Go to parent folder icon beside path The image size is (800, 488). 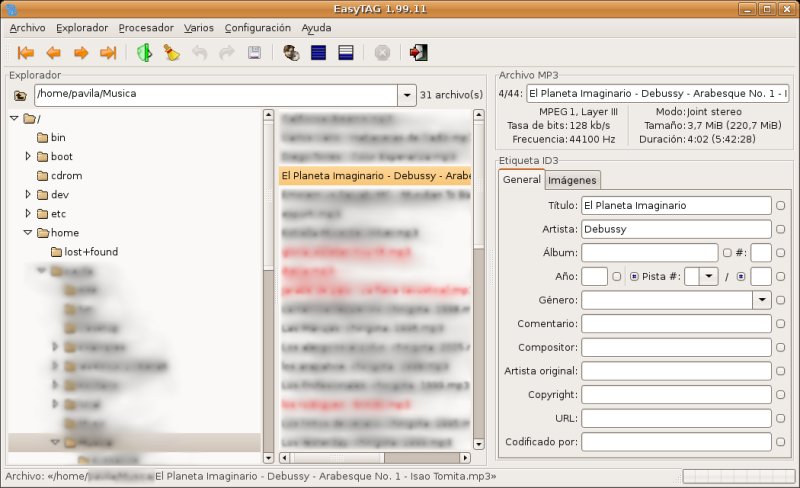(20, 96)
